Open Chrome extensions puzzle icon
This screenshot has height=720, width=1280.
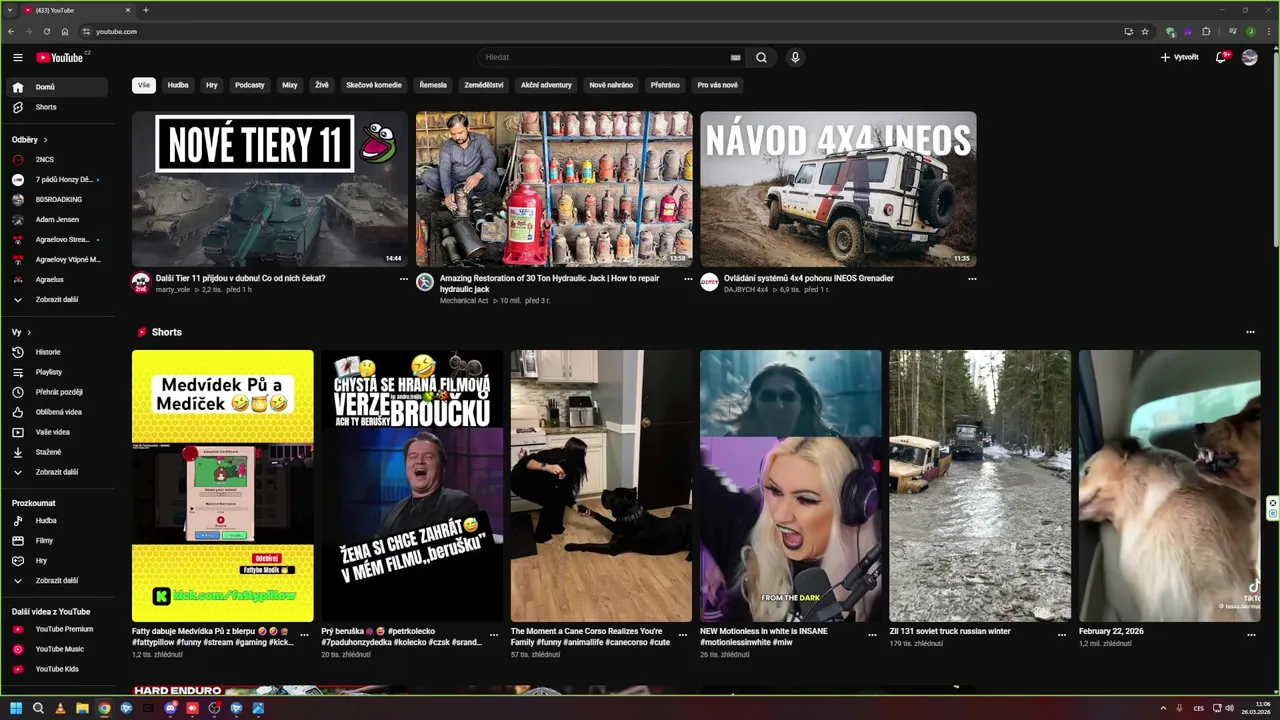coord(1206,31)
